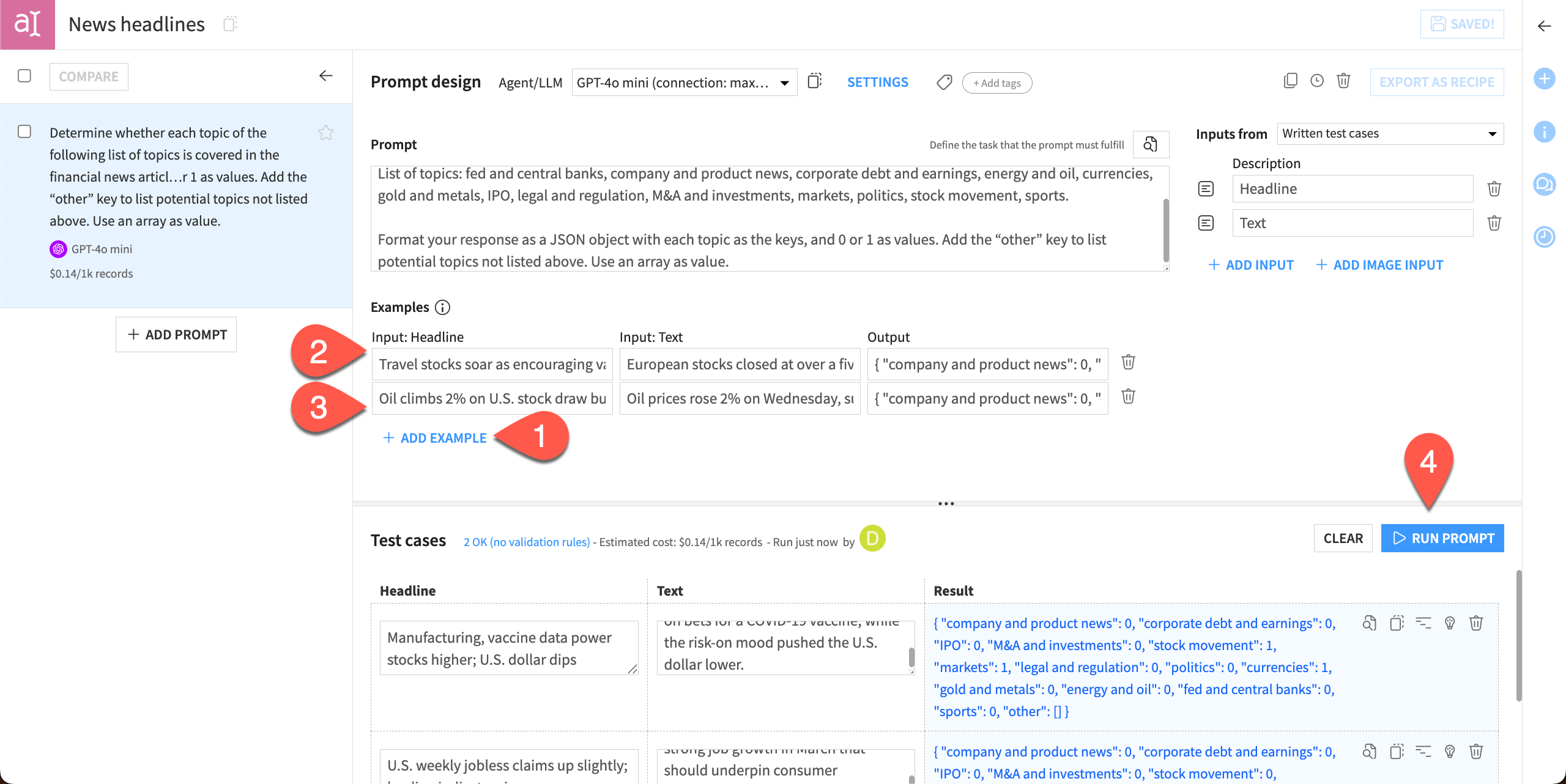The width and height of the screenshot is (1566, 784).
Task: Click the RUN PROMPT button
Action: 1442,538
